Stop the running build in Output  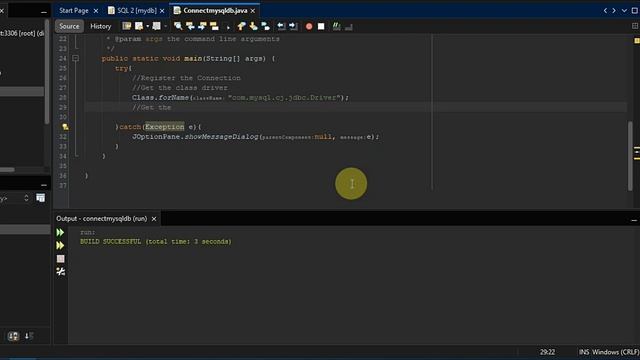click(x=60, y=259)
